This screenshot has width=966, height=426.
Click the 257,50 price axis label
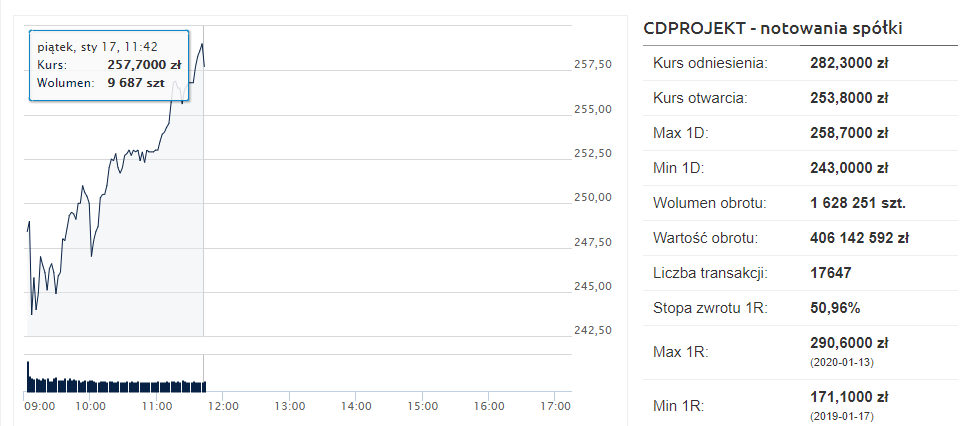tap(593, 64)
